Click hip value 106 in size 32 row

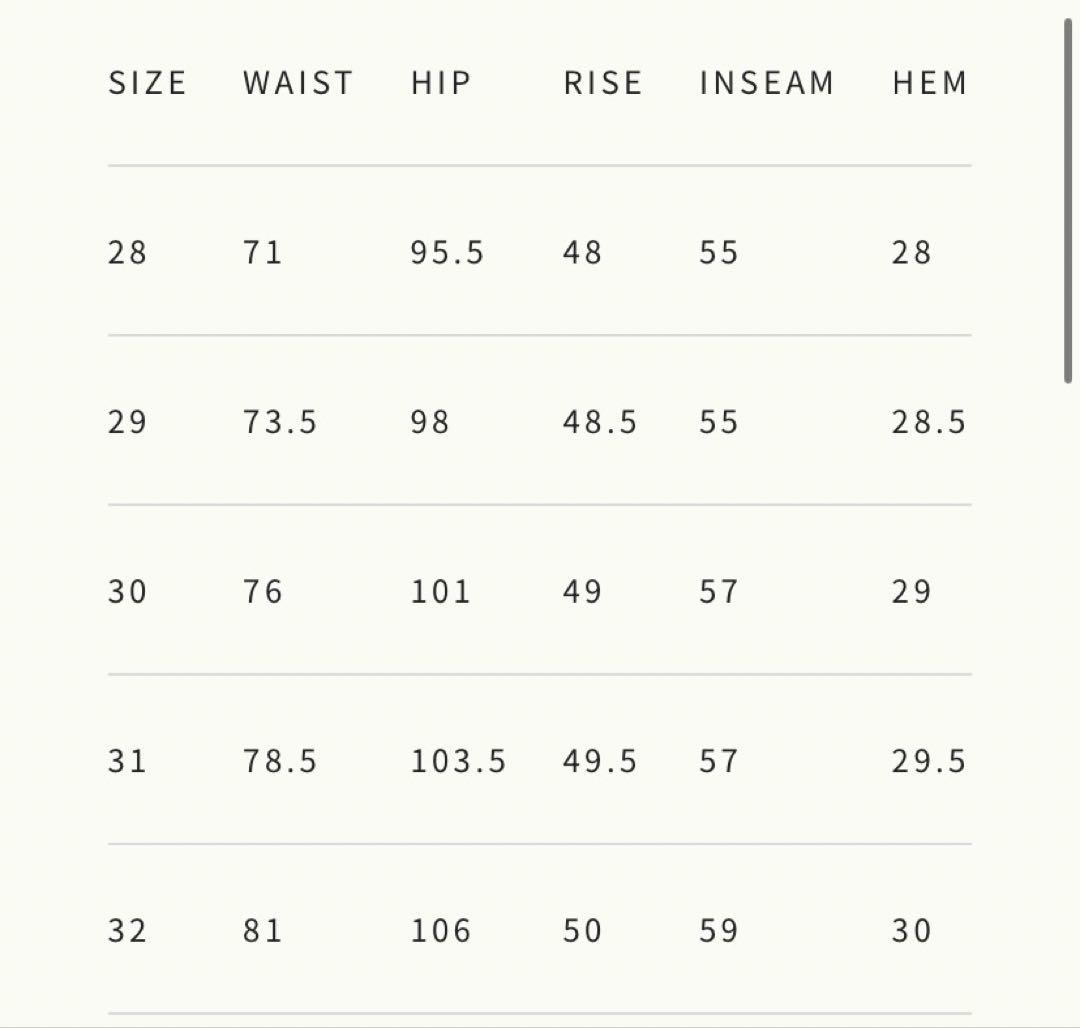coord(441,932)
